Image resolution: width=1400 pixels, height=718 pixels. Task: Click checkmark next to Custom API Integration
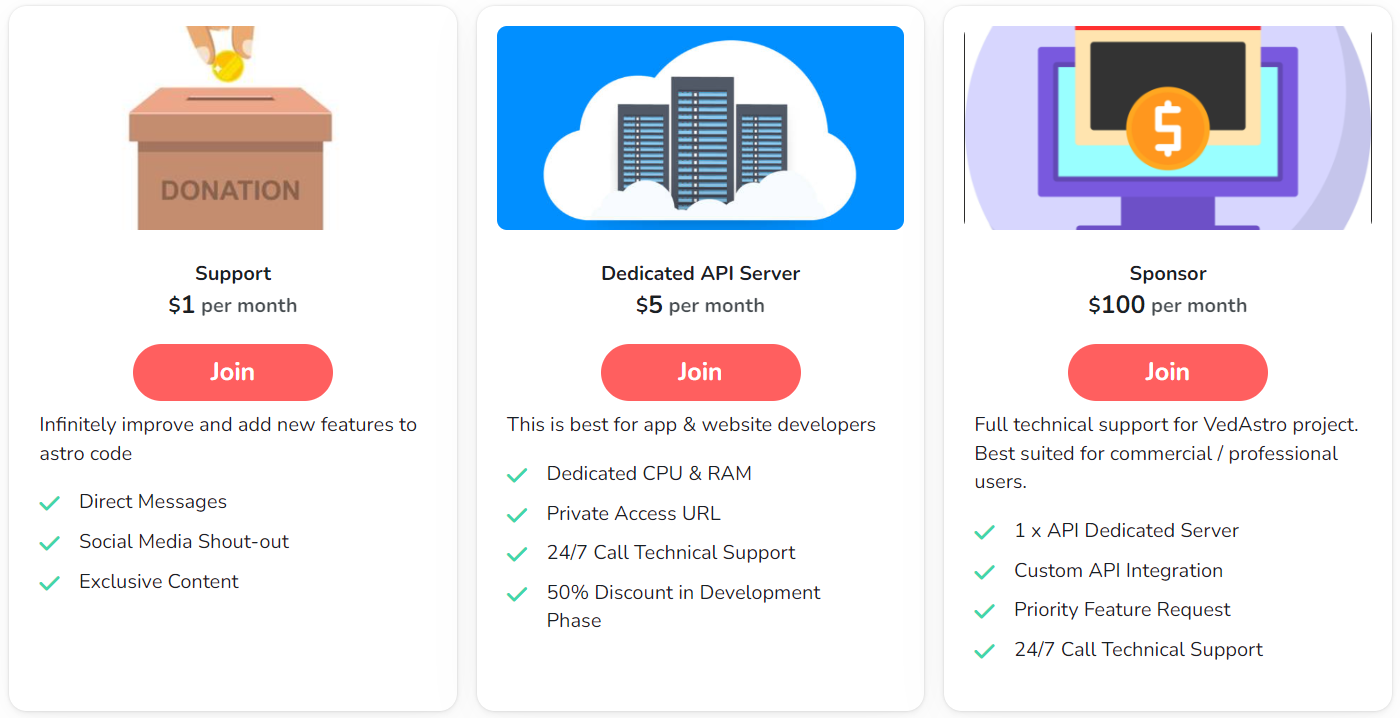click(x=985, y=572)
